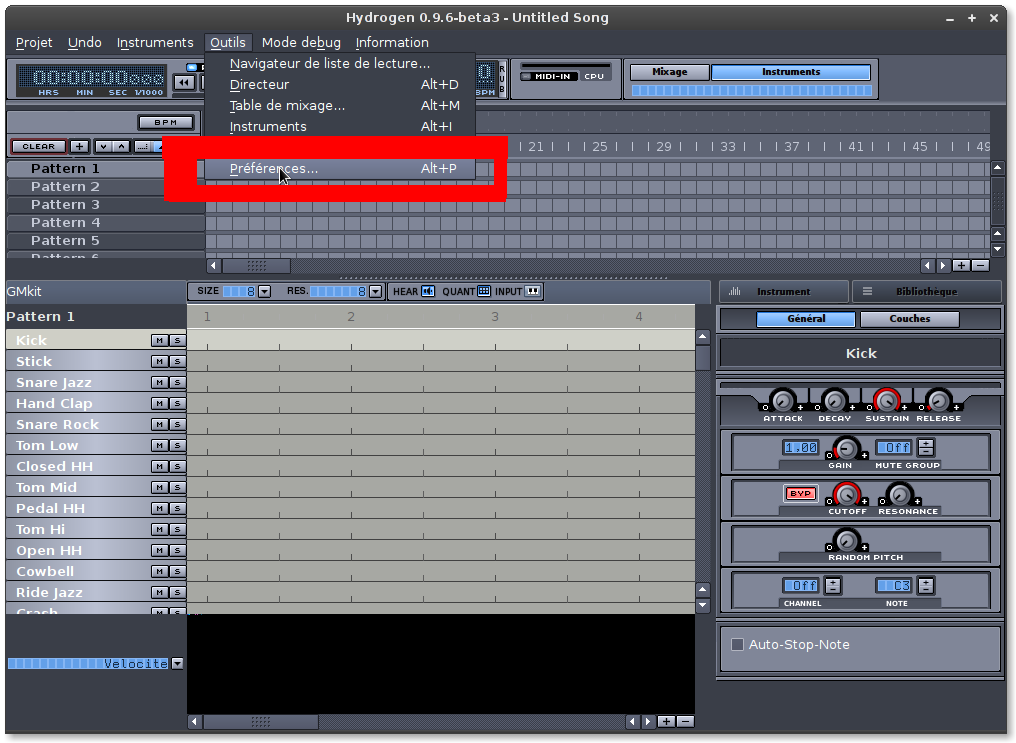Move pattern up with the up arrow
Viewport: 1016px width, 743px height.
(x=121, y=146)
